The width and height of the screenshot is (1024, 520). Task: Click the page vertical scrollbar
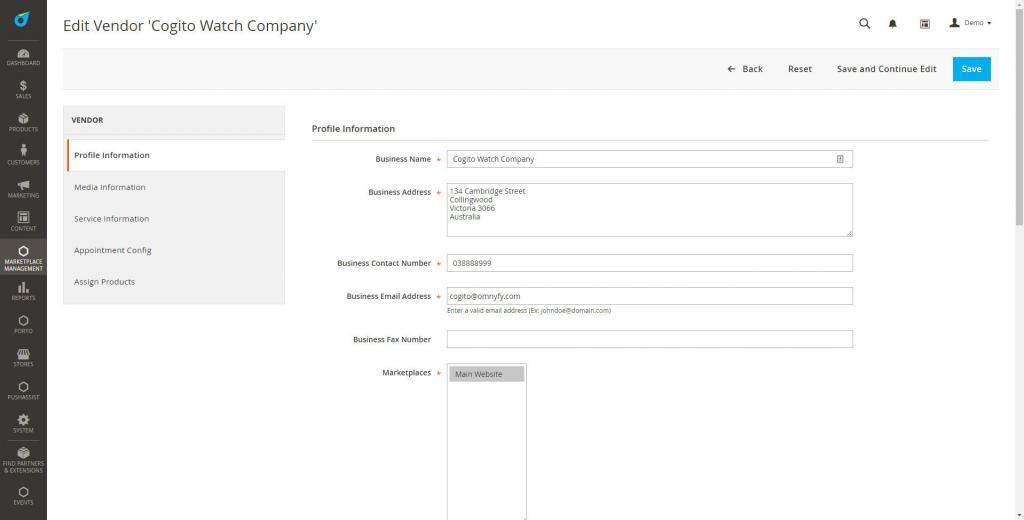pyautogui.click(x=1019, y=118)
